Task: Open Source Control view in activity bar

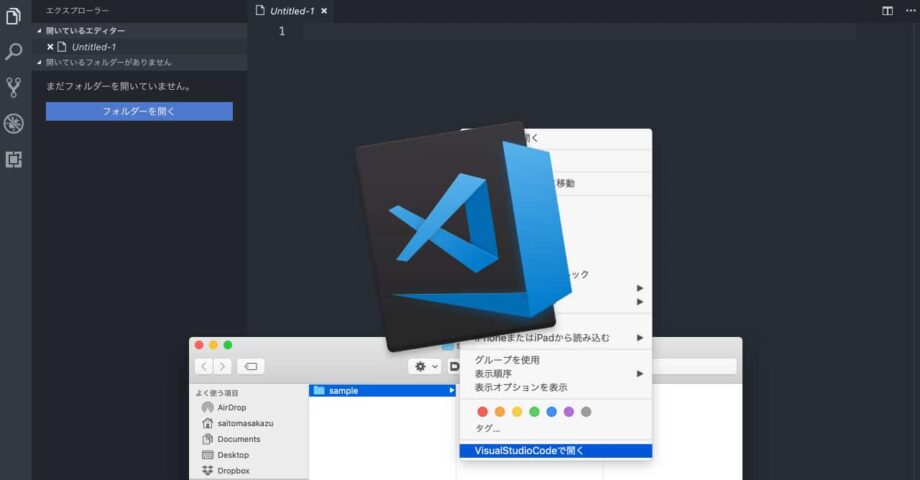Action: coord(13,87)
